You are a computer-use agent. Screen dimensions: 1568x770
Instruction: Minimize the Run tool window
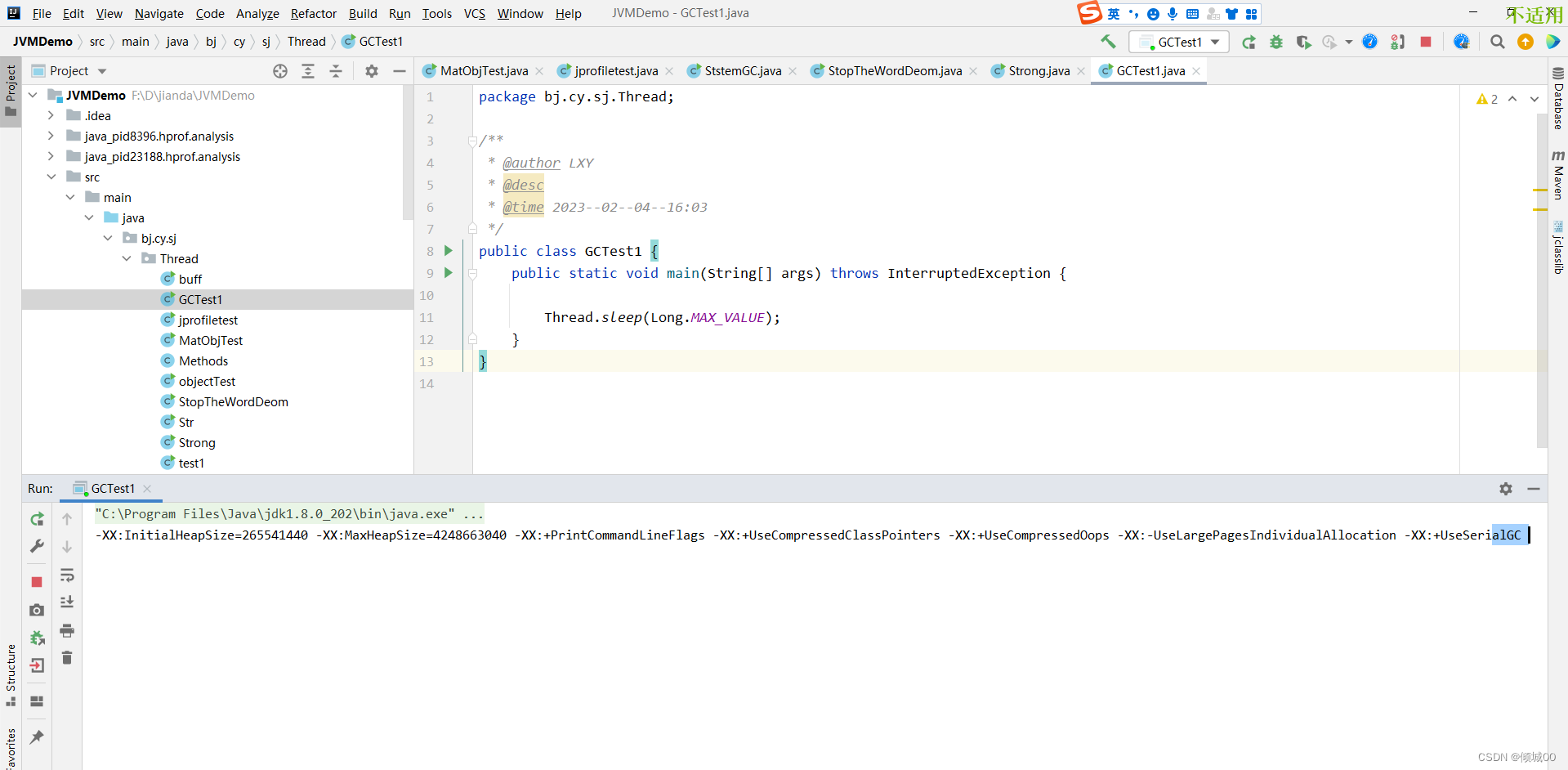pos(1534,488)
